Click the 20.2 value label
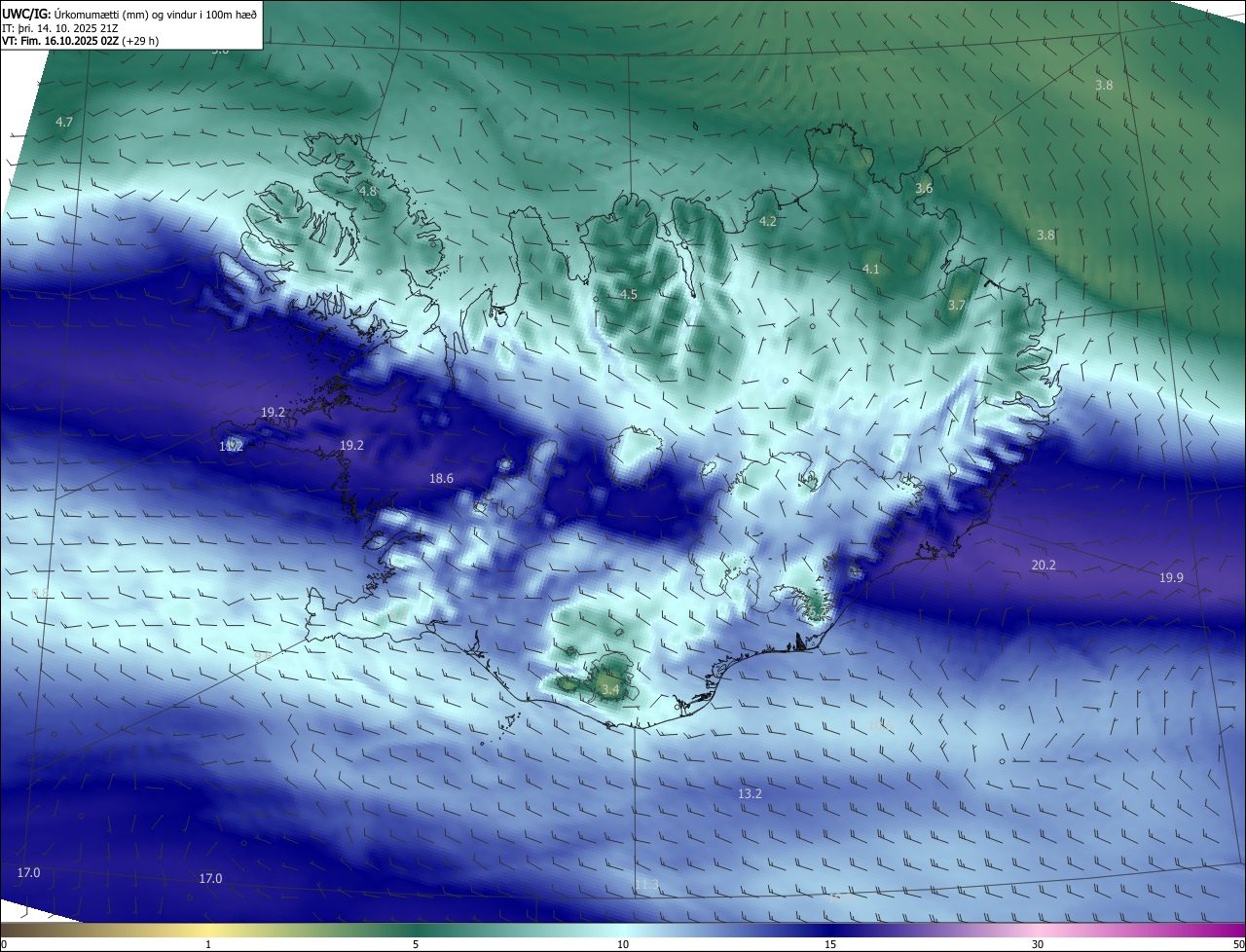 click(x=1044, y=565)
